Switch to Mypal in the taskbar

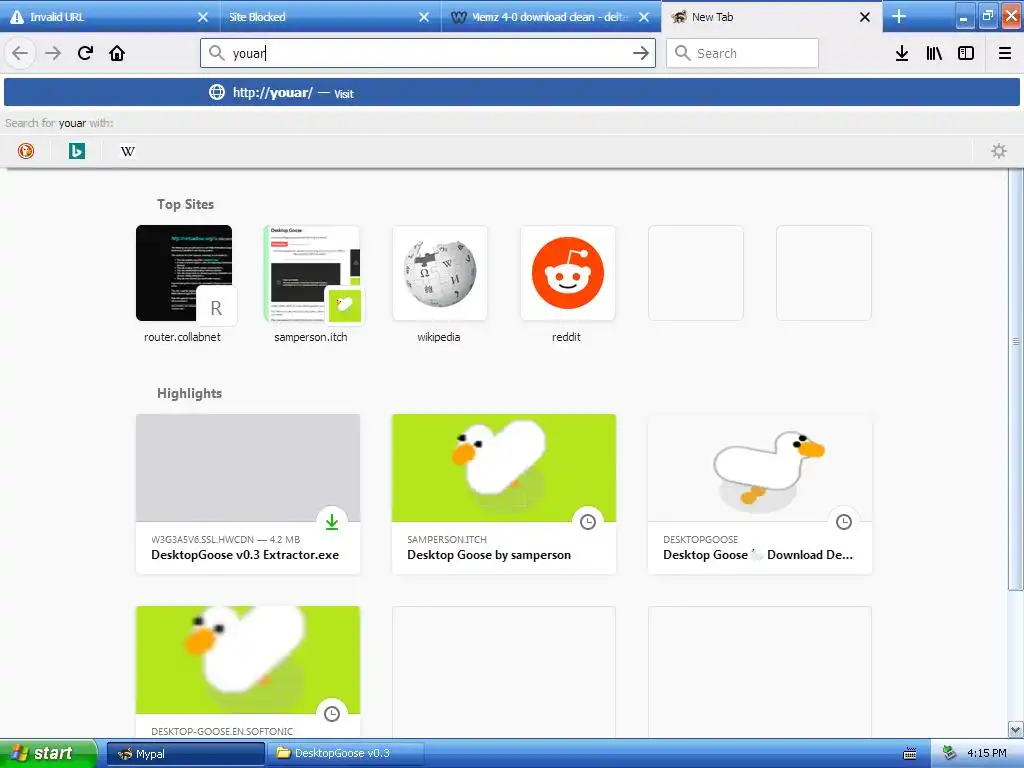tap(185, 754)
